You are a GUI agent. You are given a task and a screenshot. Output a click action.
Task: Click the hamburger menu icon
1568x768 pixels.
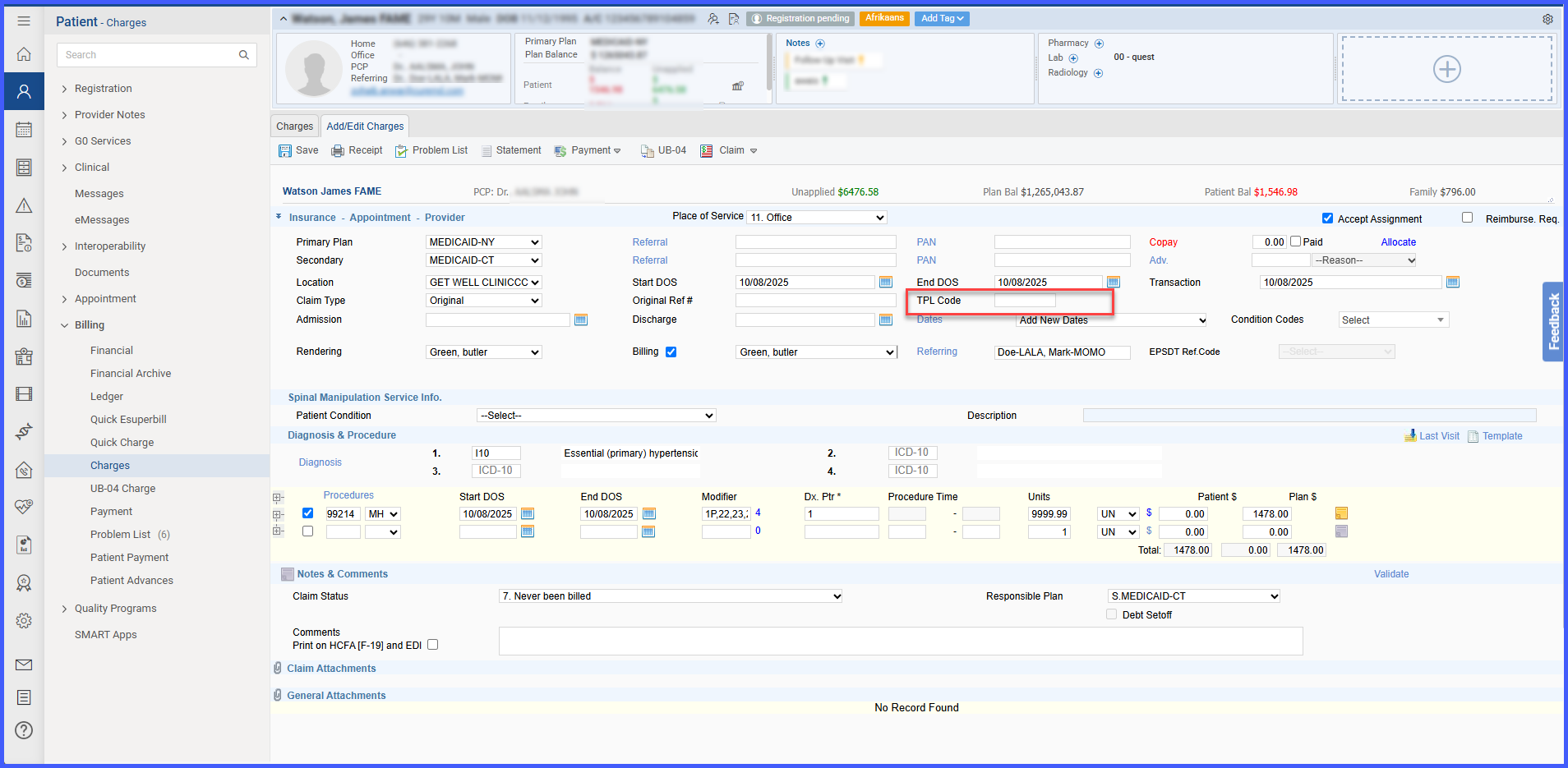click(24, 21)
